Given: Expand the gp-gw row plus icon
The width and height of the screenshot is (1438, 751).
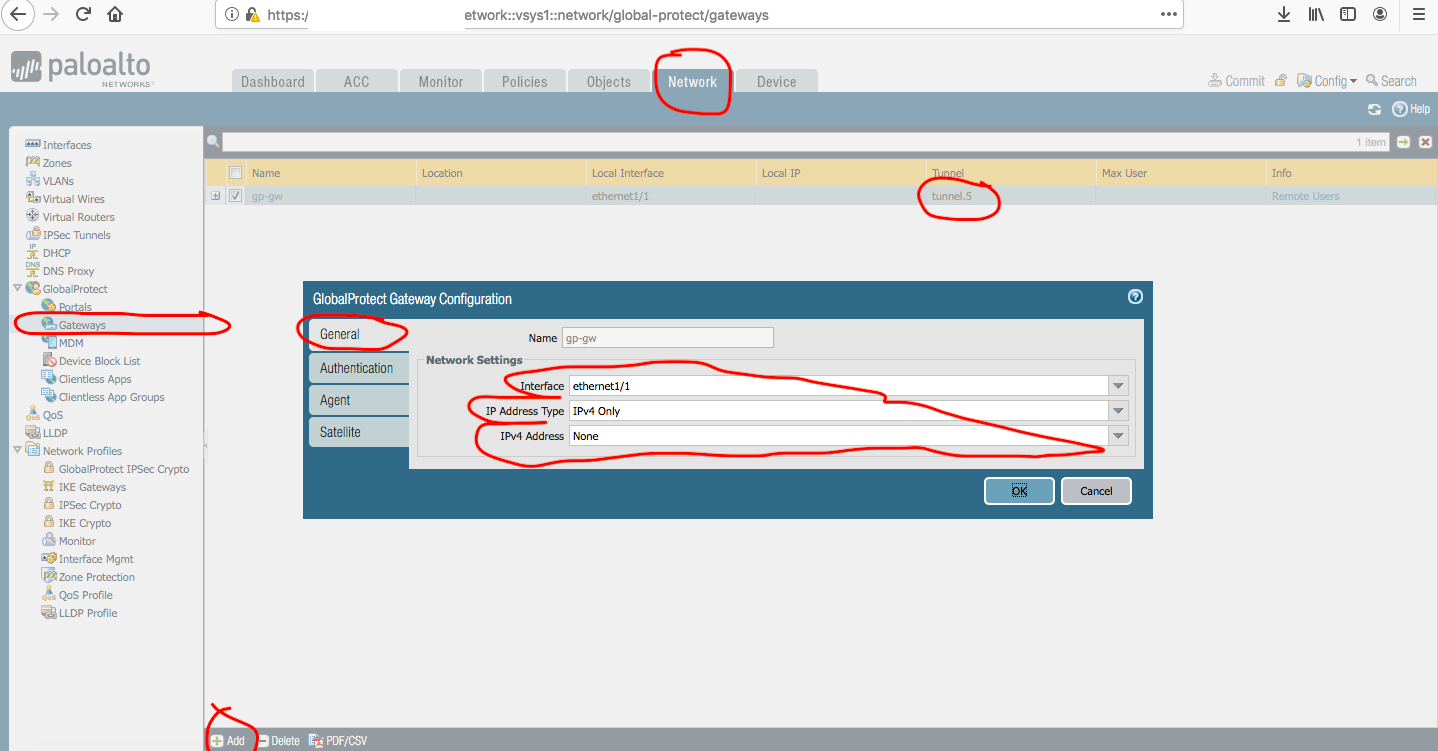Looking at the screenshot, I should click(215, 196).
